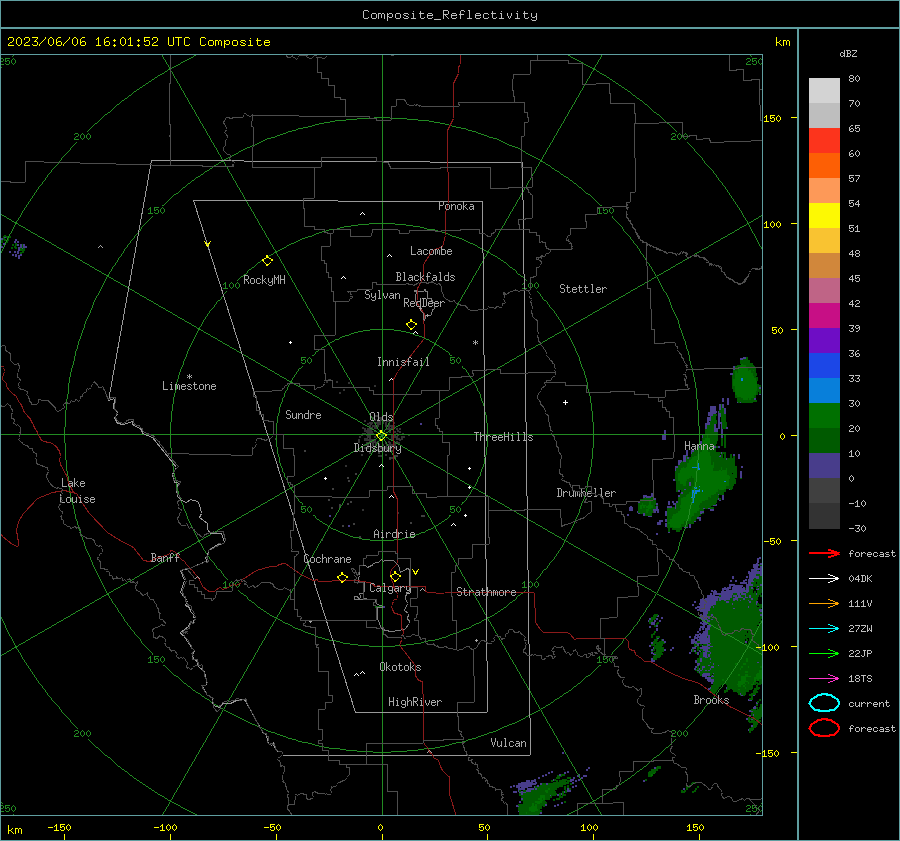This screenshot has width=900, height=841.
Task: Click the Sundre label
Action: (303, 414)
